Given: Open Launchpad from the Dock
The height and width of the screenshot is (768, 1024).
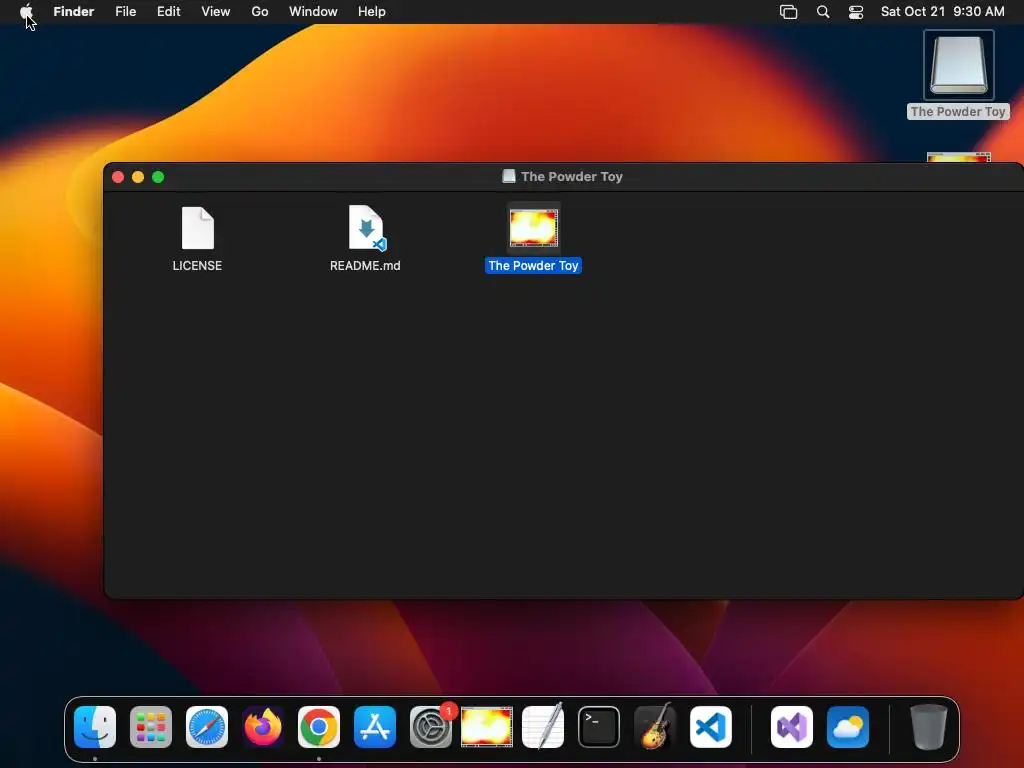Looking at the screenshot, I should [151, 727].
